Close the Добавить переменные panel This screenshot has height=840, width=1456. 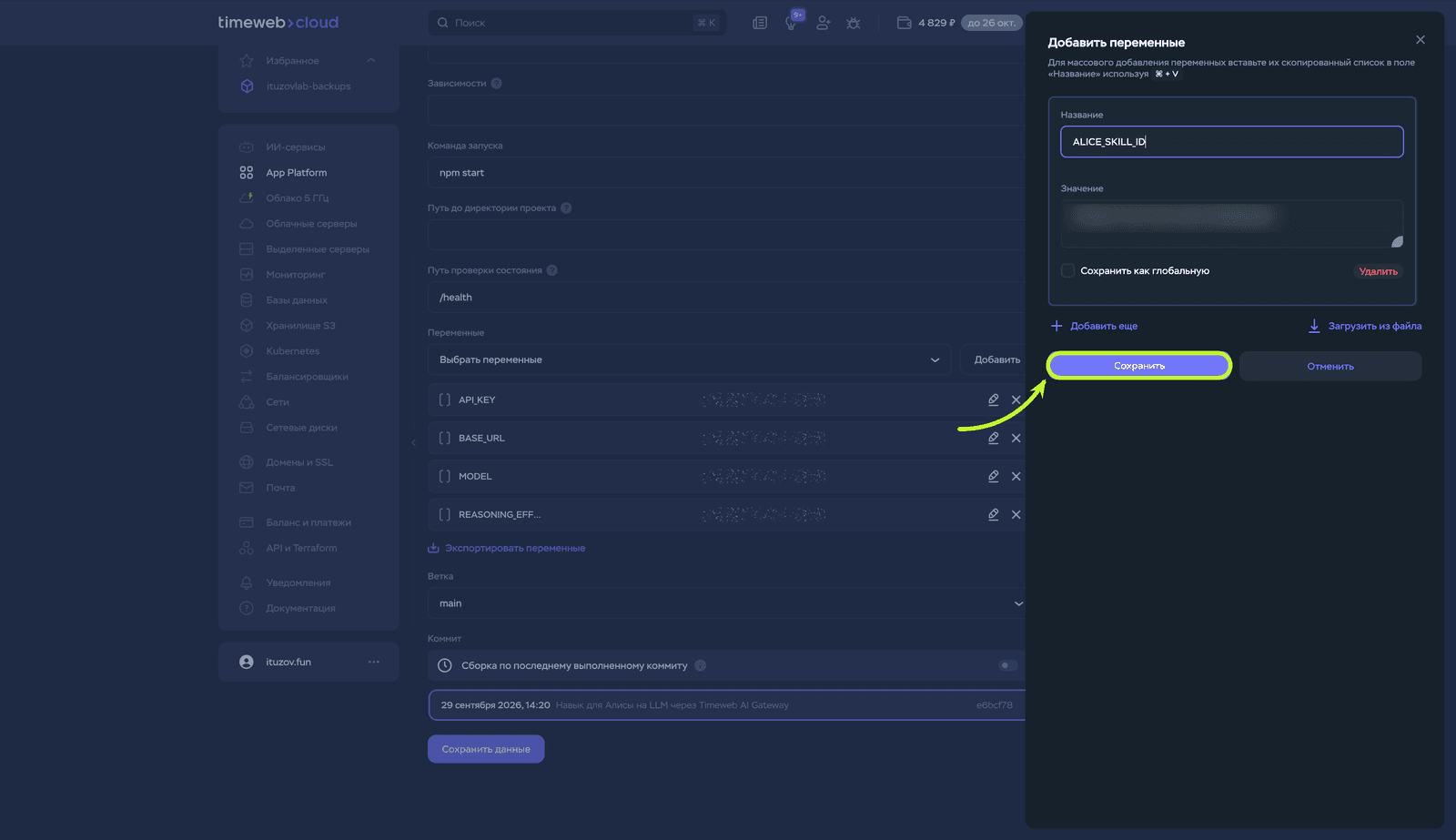tap(1421, 40)
